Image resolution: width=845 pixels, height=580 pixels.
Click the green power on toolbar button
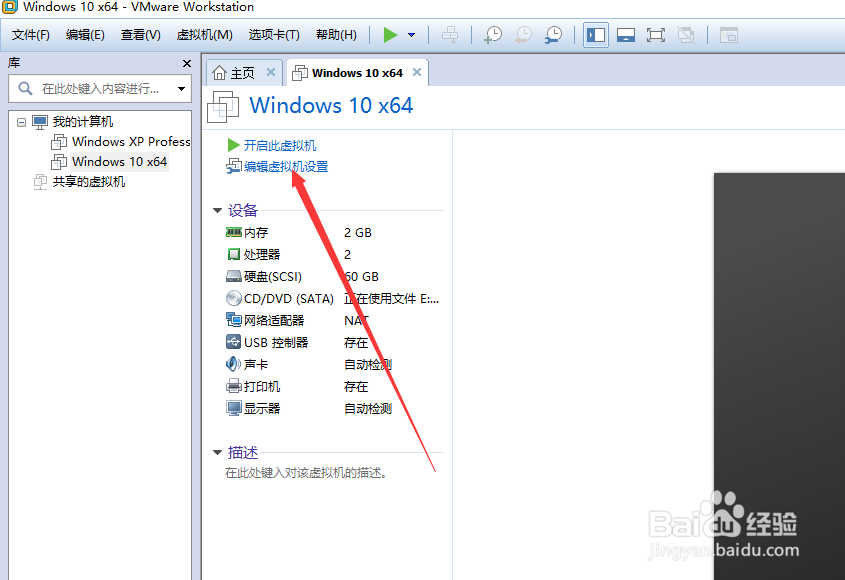coord(390,35)
